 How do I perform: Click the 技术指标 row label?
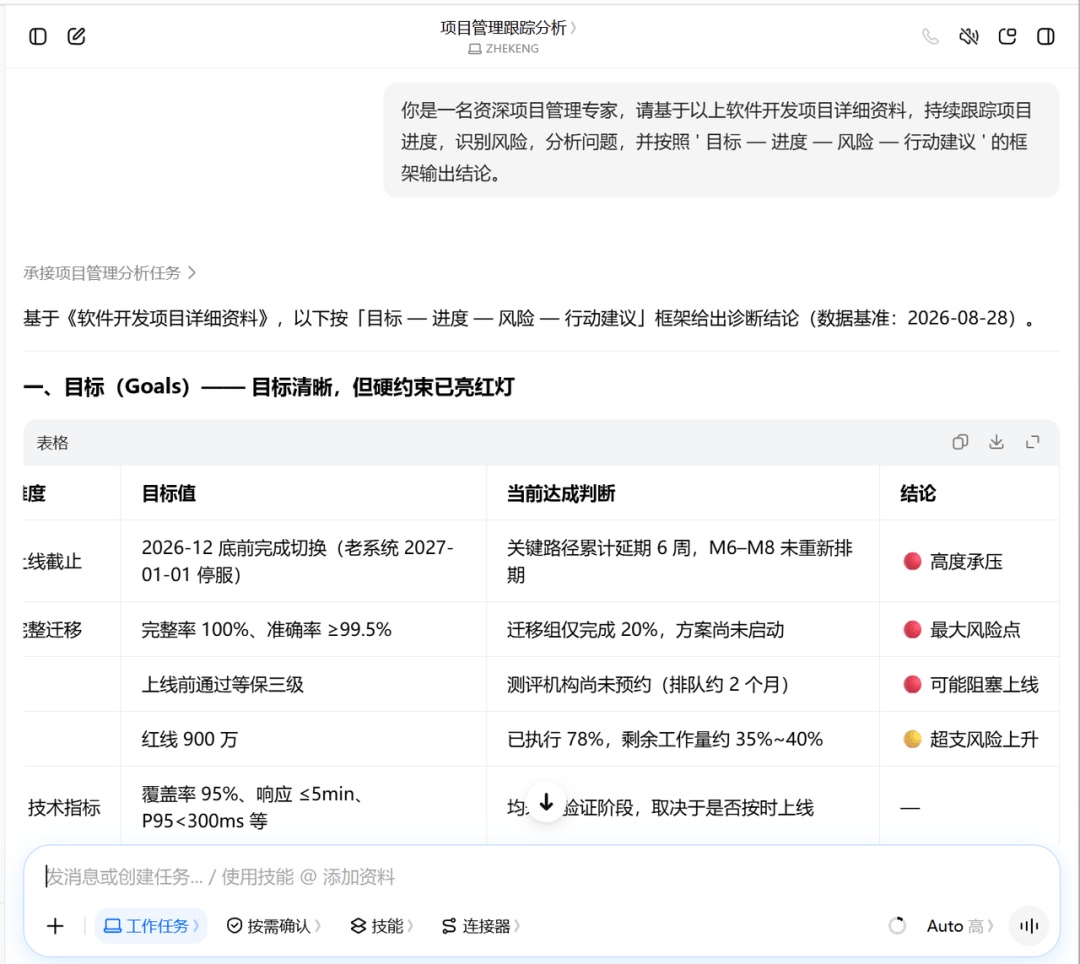(64, 807)
